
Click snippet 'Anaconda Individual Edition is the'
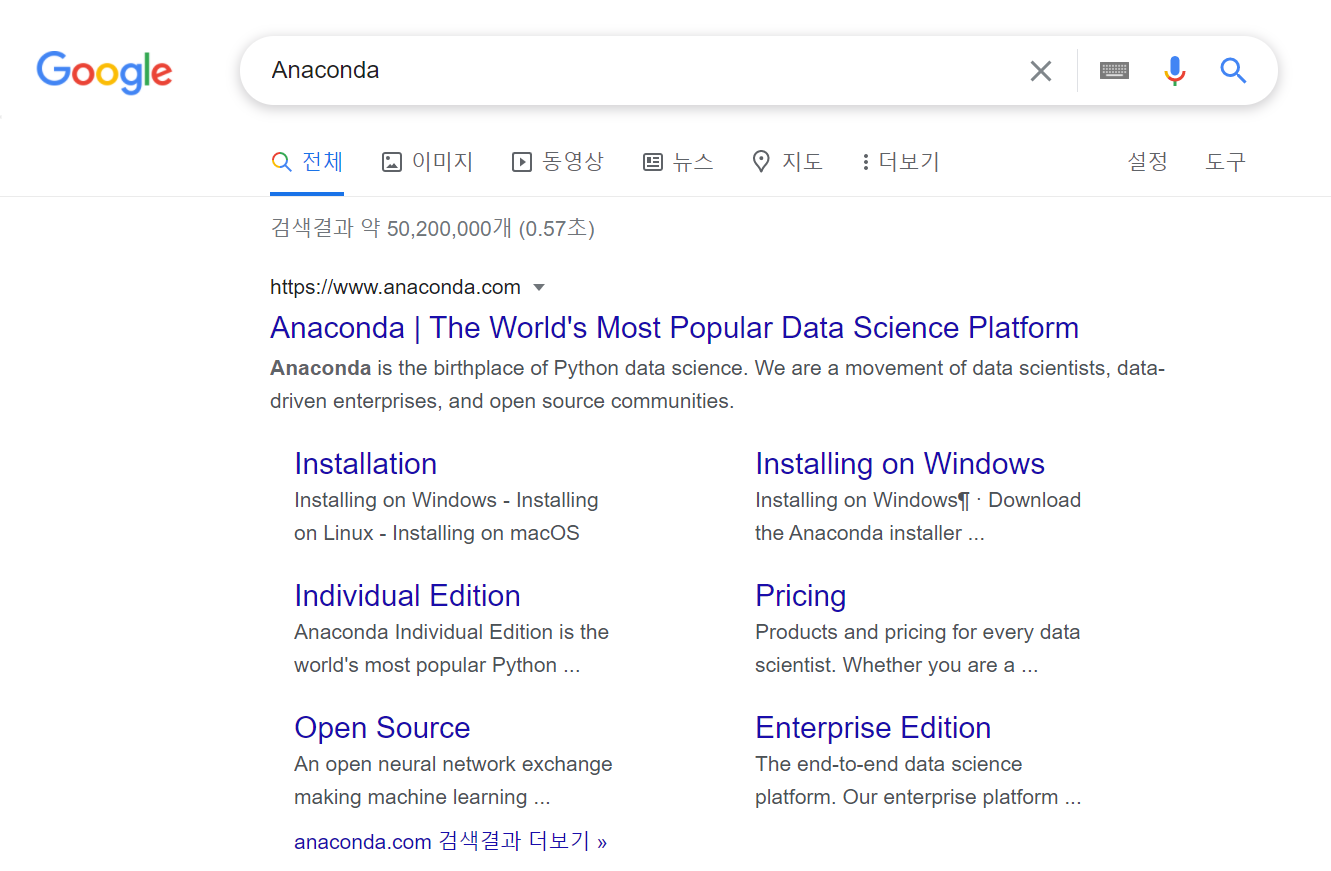click(451, 632)
